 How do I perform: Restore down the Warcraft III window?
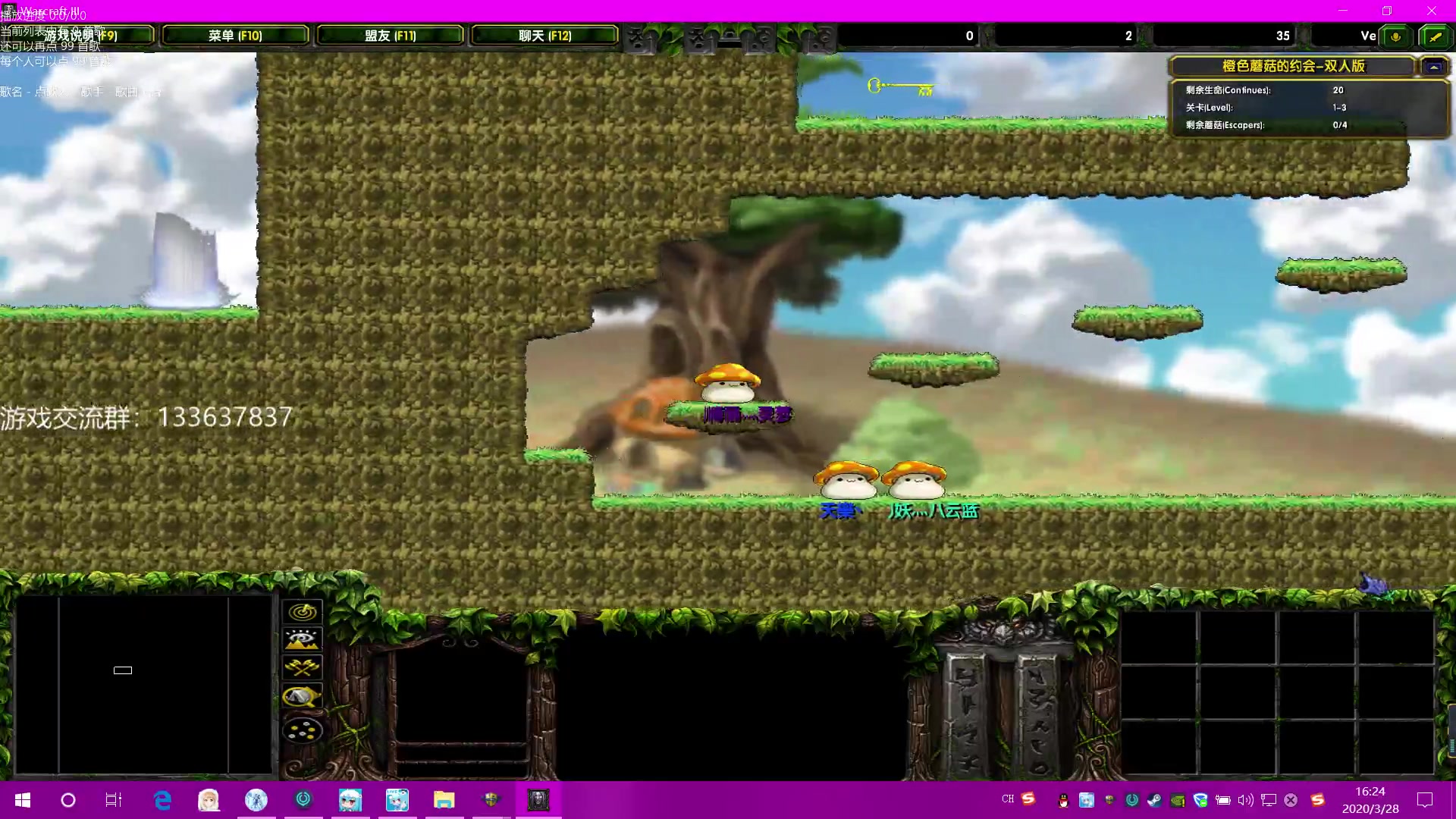coord(1387,11)
